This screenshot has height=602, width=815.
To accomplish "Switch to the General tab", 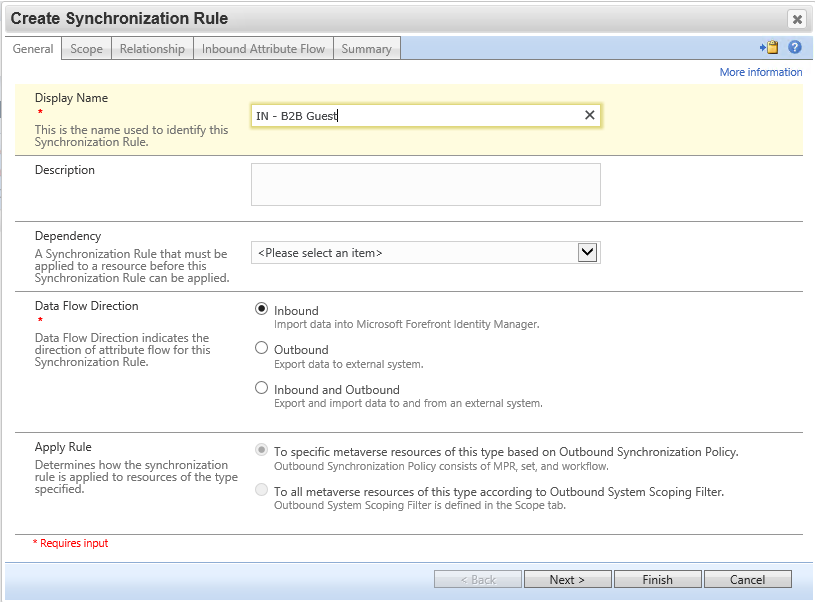I will tap(33, 49).
